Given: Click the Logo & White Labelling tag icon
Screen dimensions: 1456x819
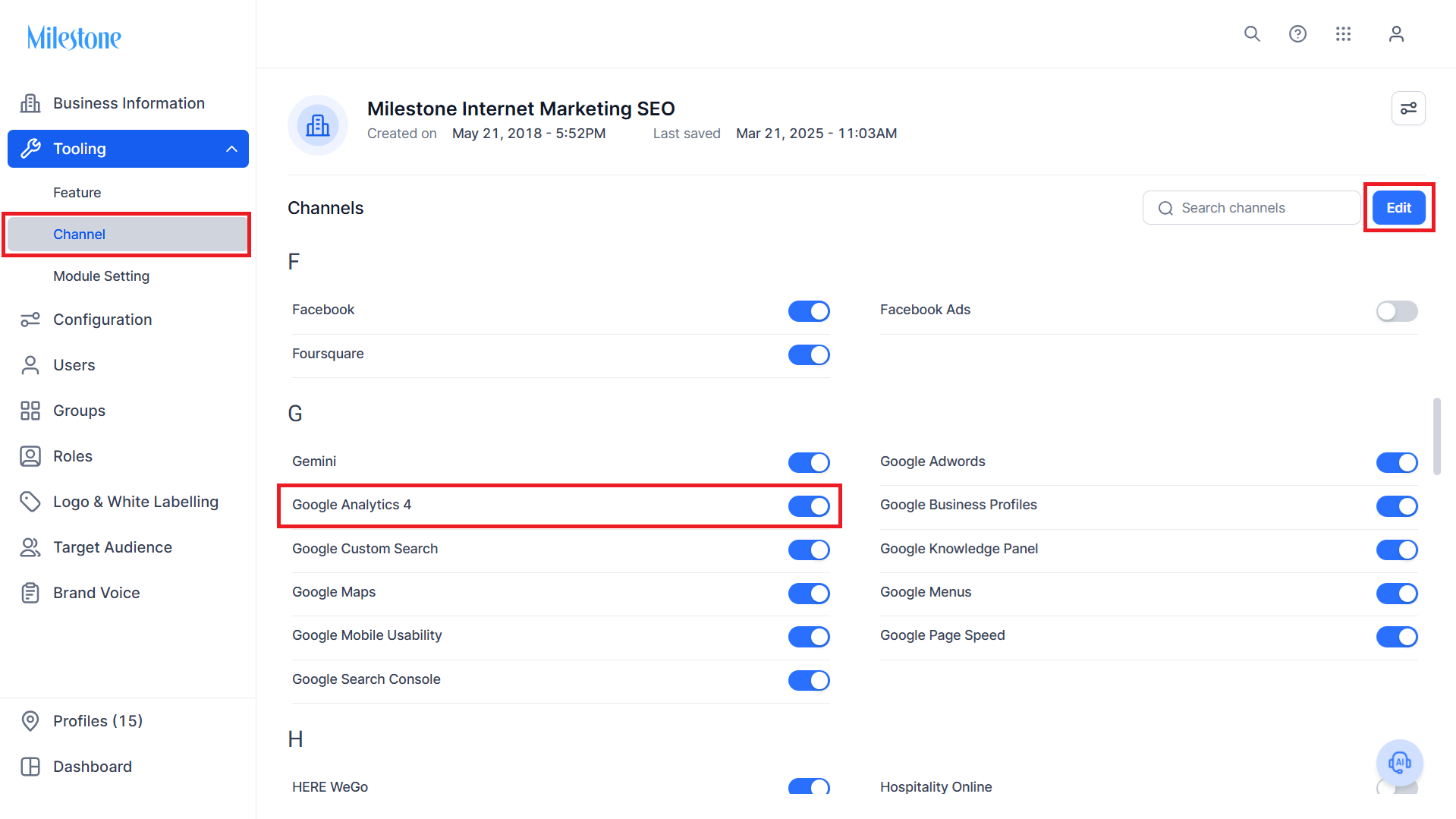Looking at the screenshot, I should [30, 502].
